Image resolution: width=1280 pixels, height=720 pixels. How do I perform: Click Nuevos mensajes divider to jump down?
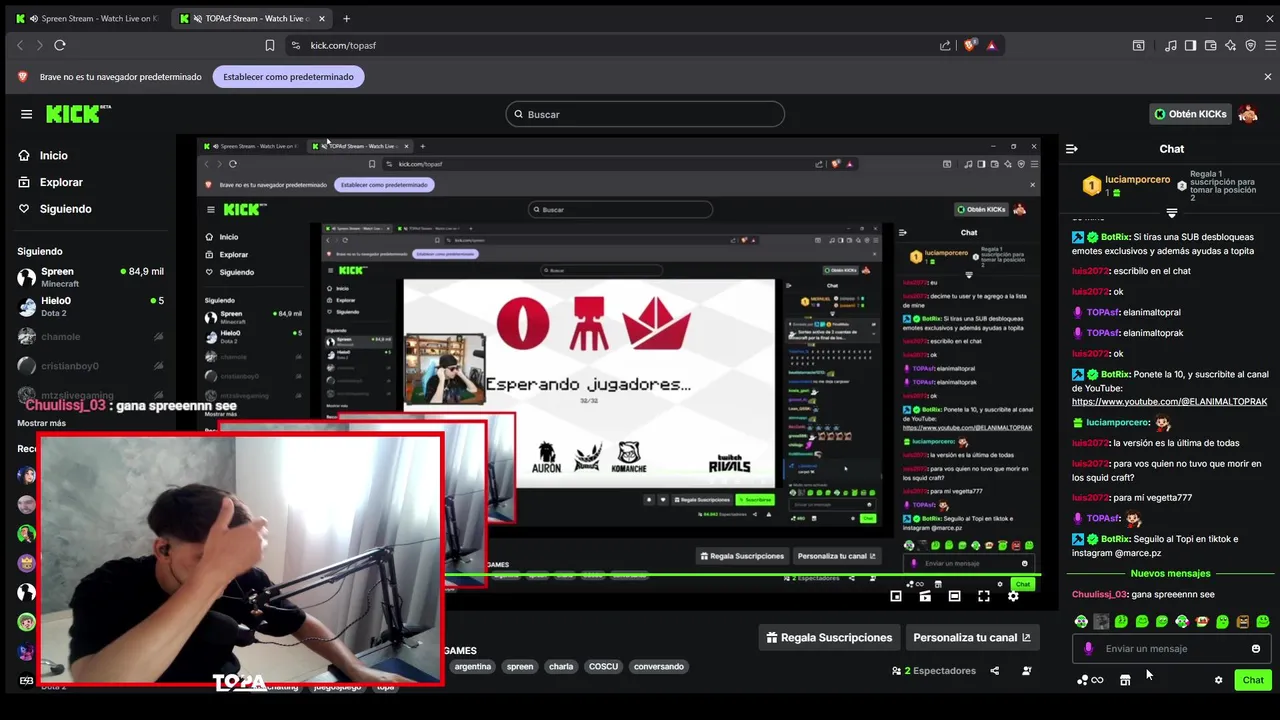(x=1171, y=574)
